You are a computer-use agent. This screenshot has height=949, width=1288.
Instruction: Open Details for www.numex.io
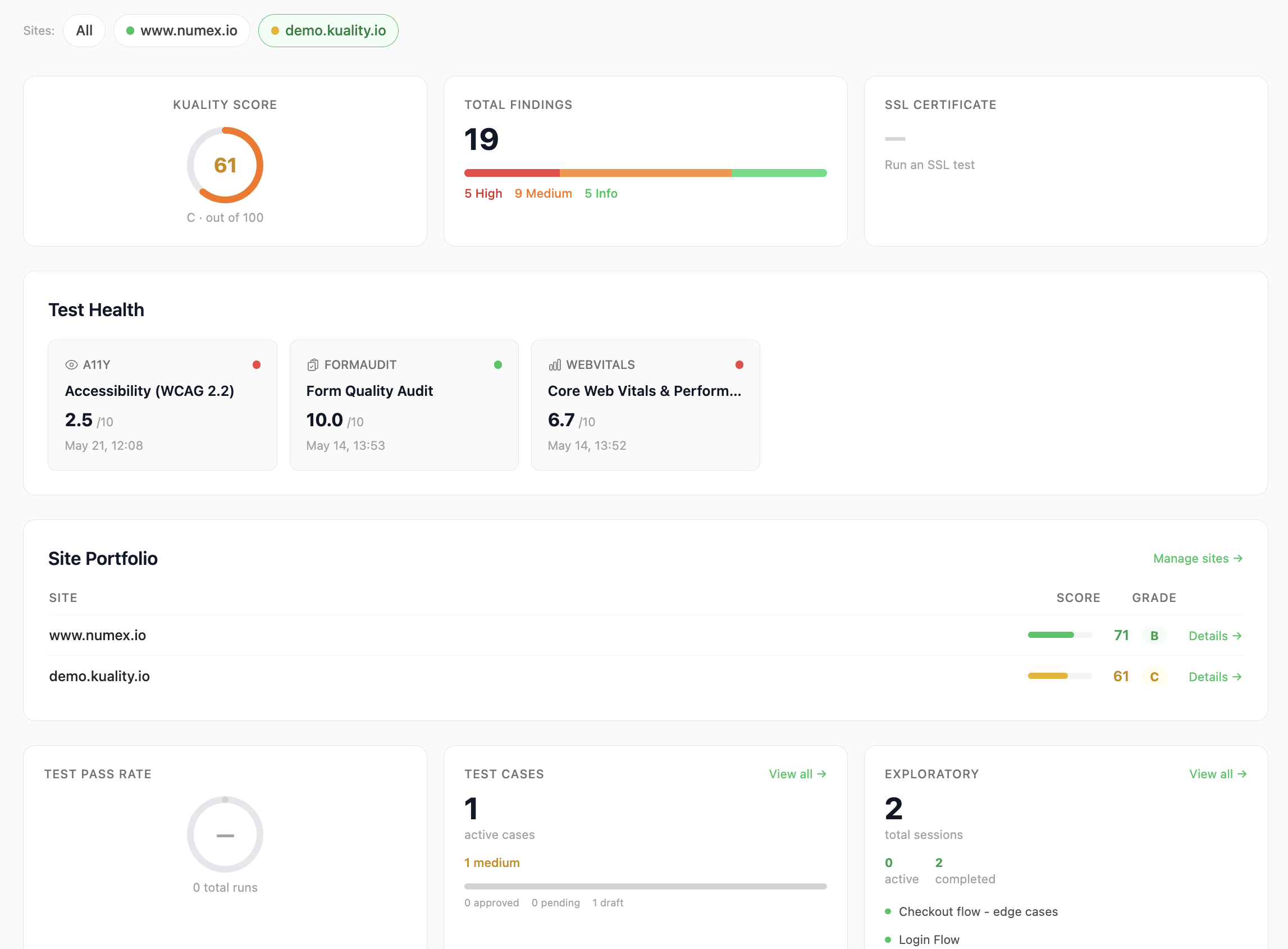[1215, 636]
